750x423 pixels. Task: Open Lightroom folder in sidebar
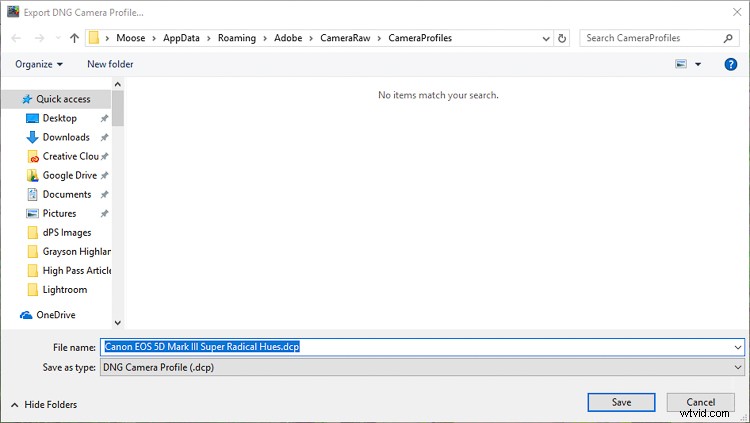click(65, 290)
